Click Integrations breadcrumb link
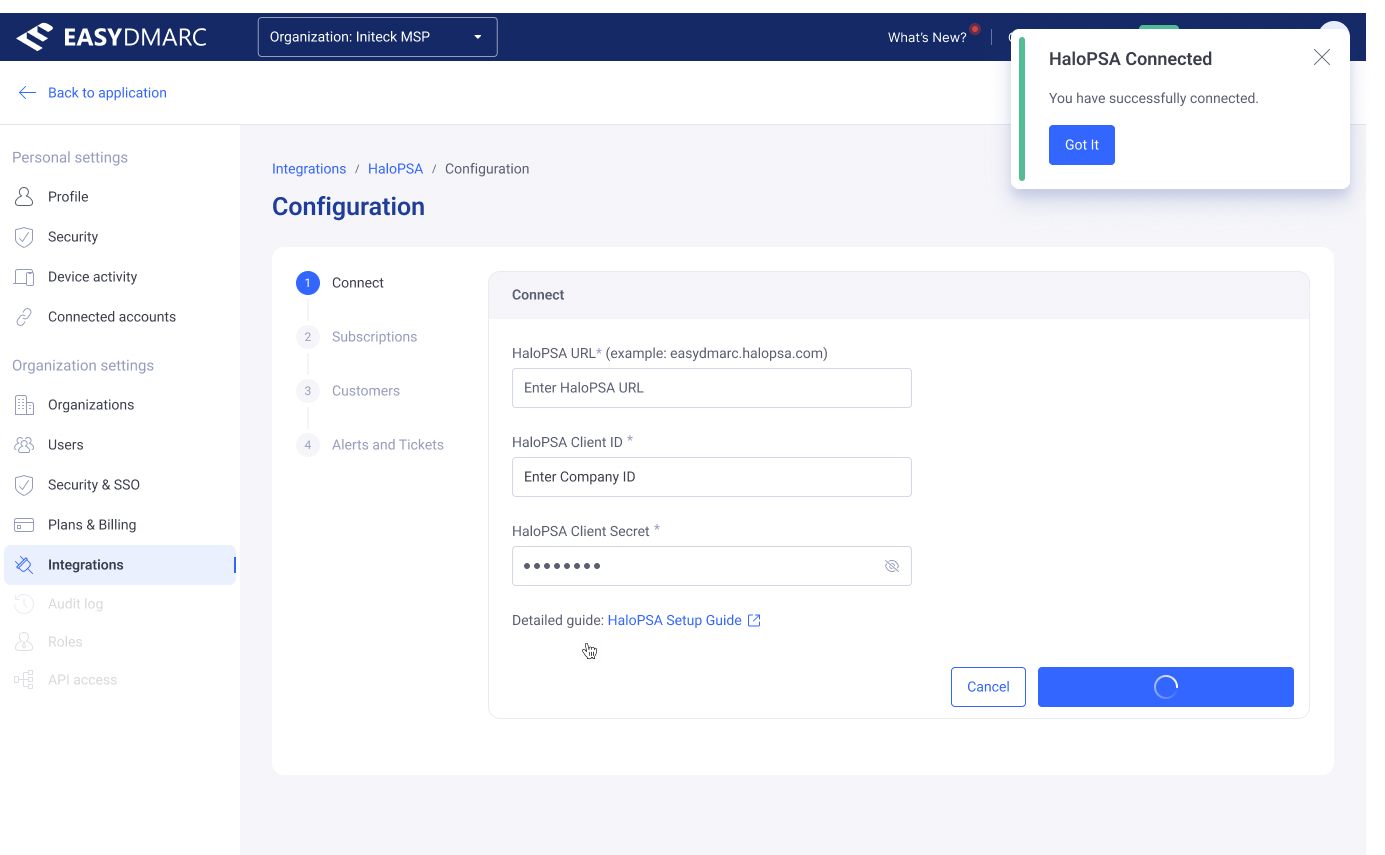The height and width of the screenshot is (855, 1385). pos(309,169)
